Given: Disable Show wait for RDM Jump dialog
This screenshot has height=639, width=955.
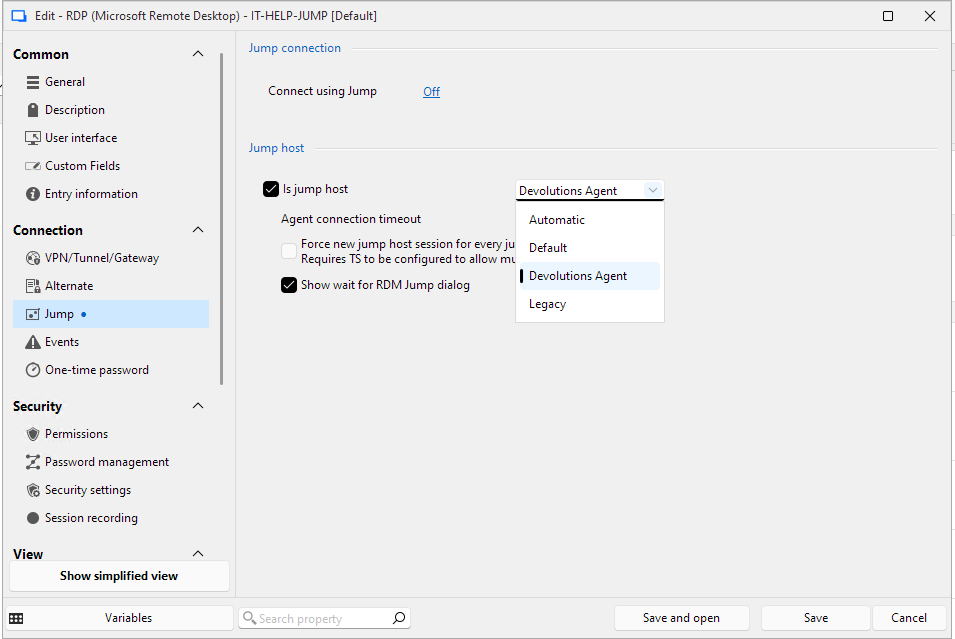Looking at the screenshot, I should tap(289, 284).
